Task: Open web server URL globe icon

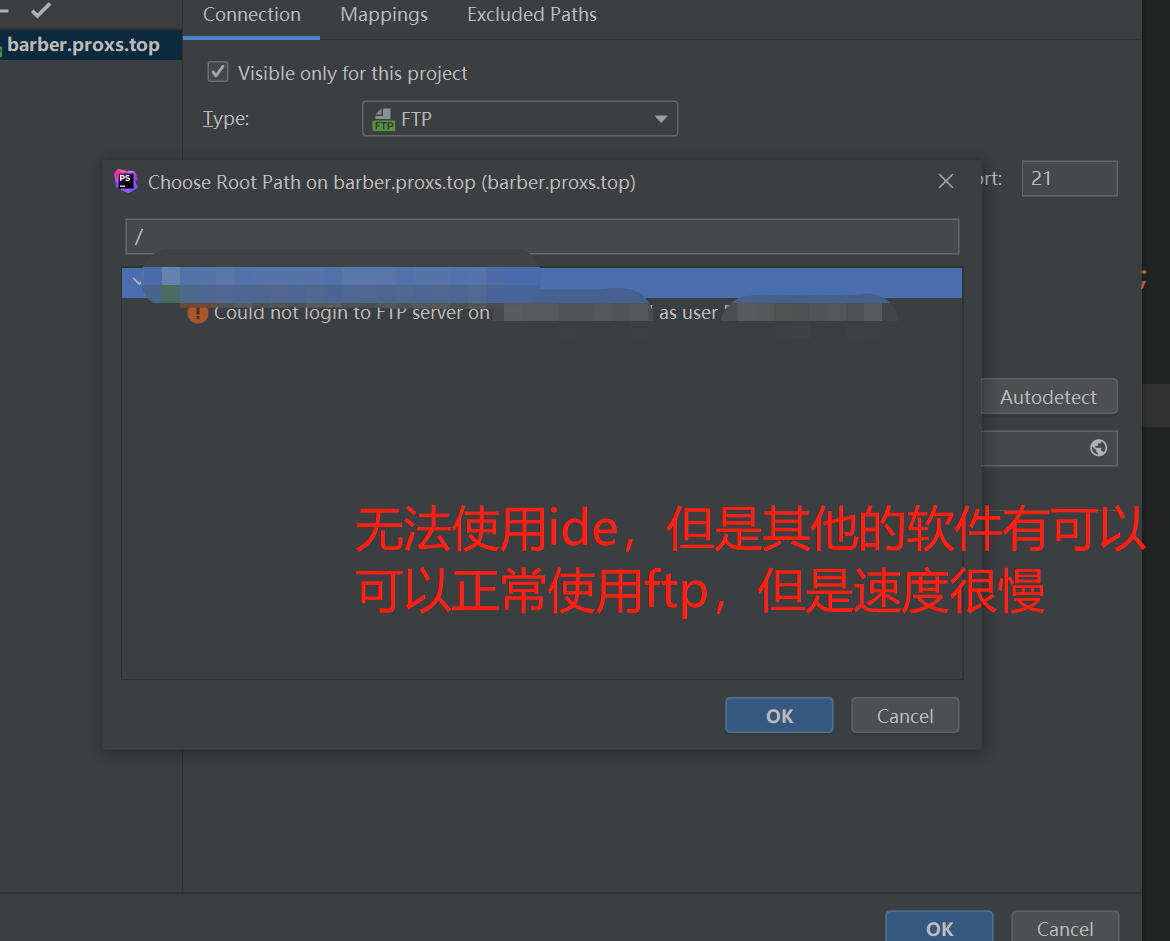Action: (1098, 448)
